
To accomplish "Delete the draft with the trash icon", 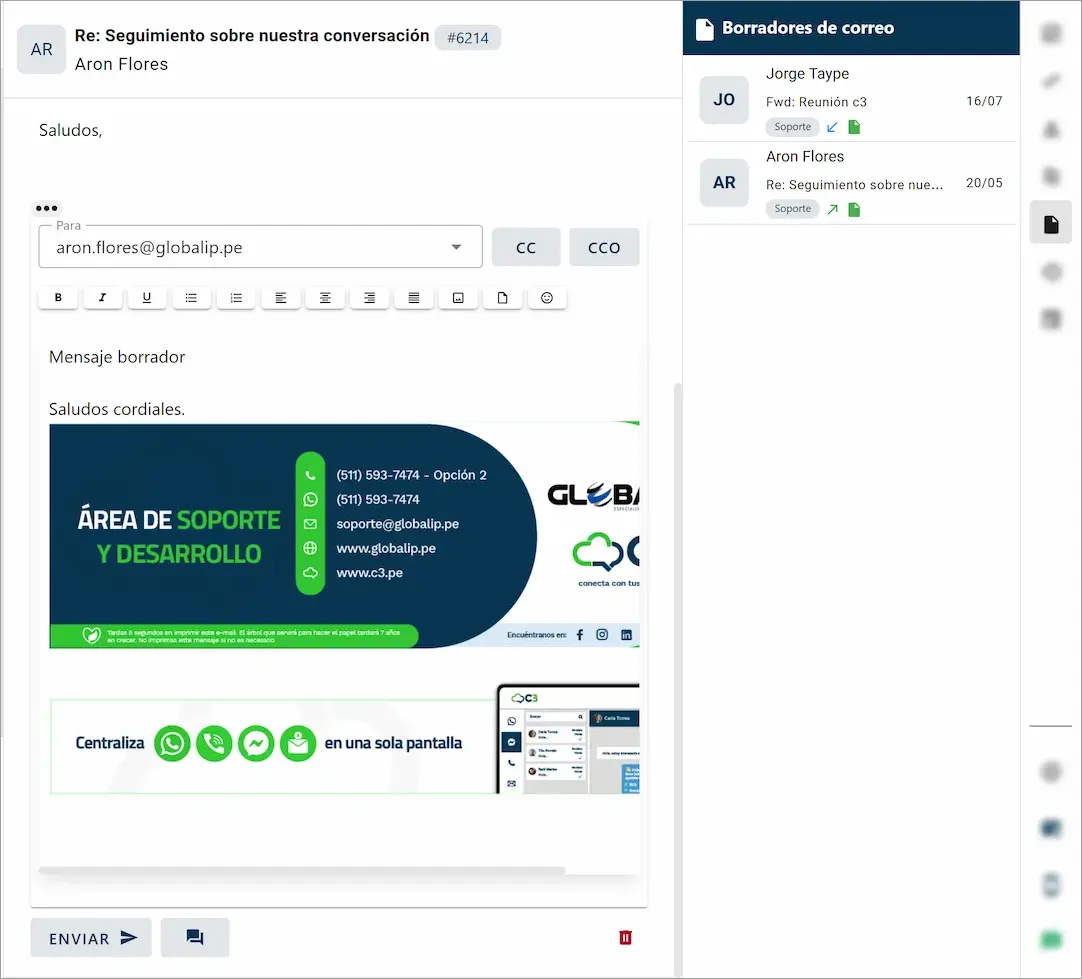I will [625, 937].
